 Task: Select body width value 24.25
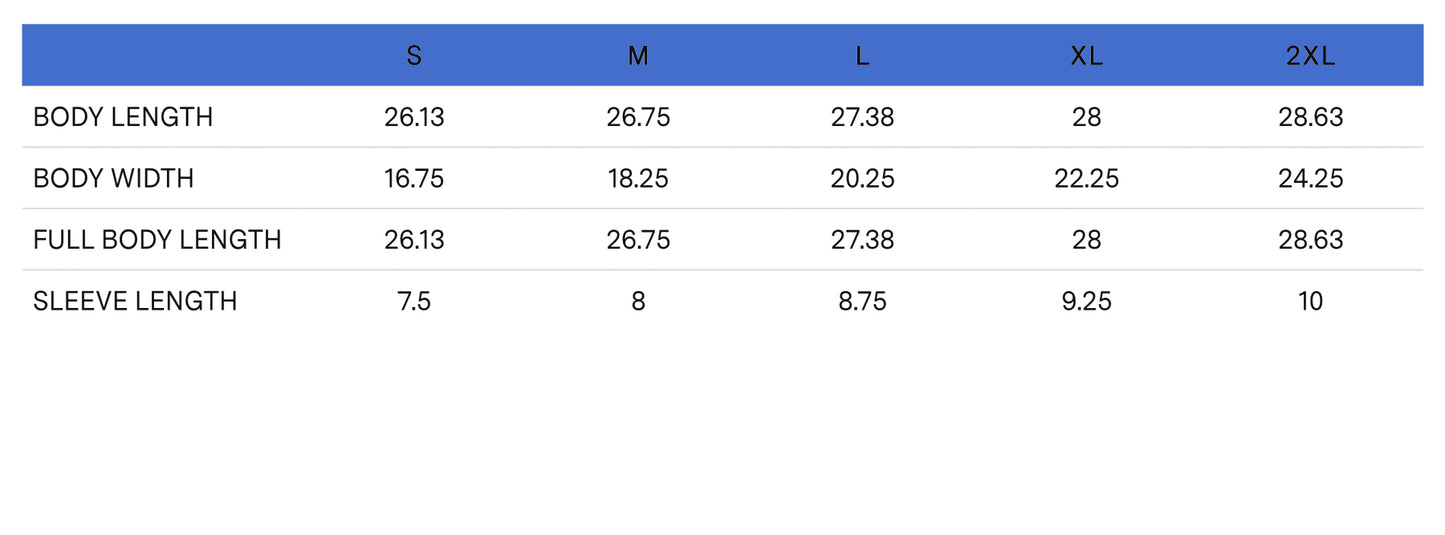point(1310,179)
